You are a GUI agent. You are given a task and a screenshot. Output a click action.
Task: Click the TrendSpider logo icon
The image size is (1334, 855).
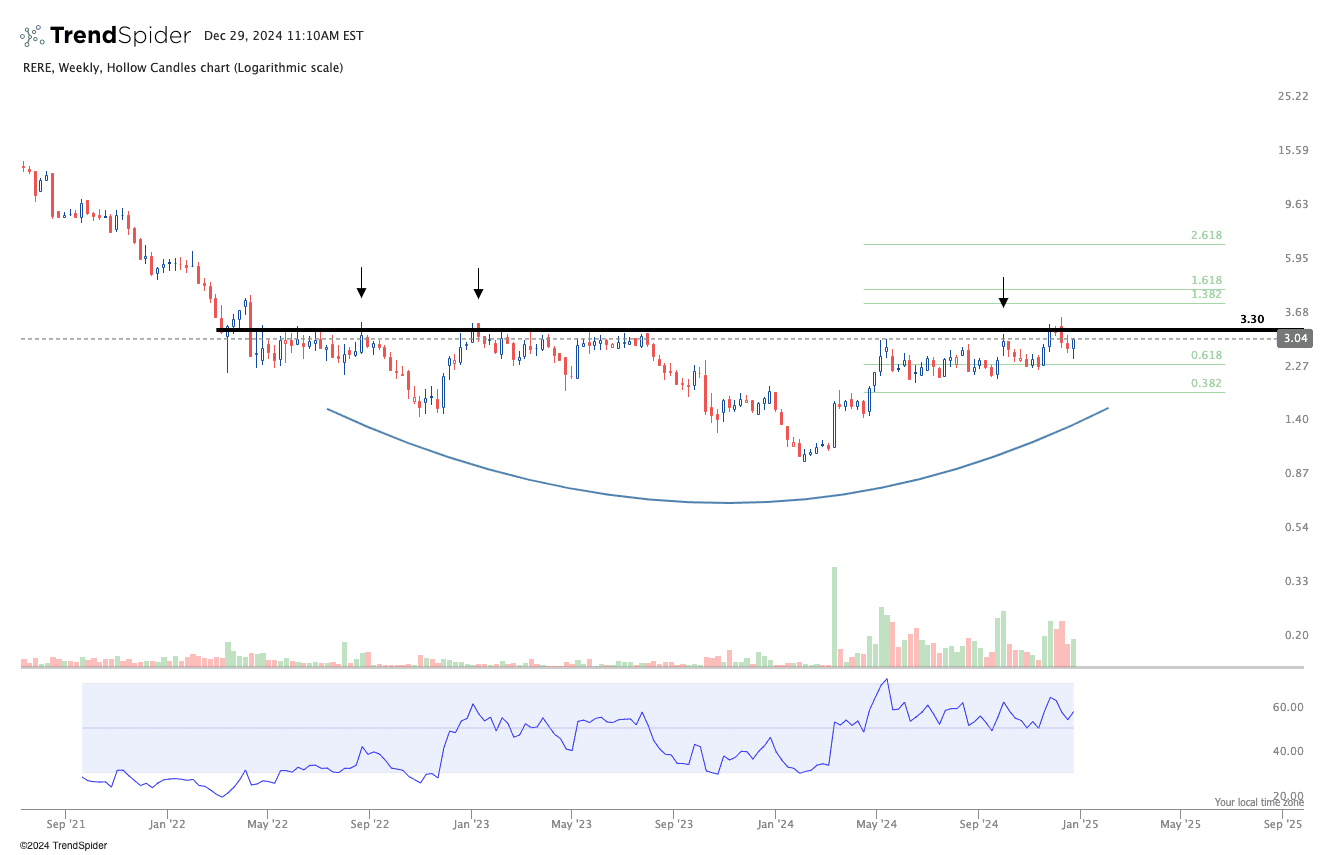point(33,36)
